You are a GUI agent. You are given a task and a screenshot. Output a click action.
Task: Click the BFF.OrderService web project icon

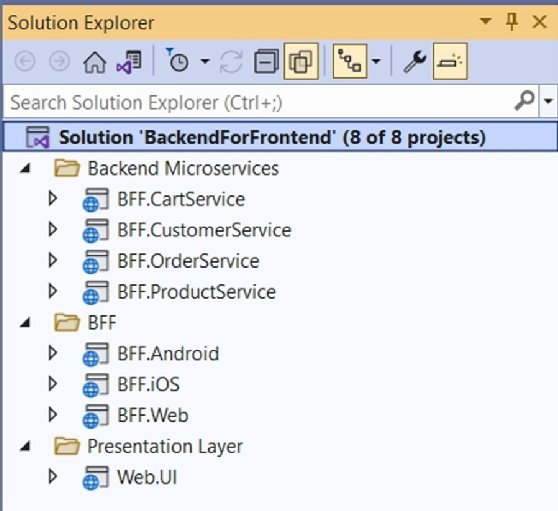point(95,262)
